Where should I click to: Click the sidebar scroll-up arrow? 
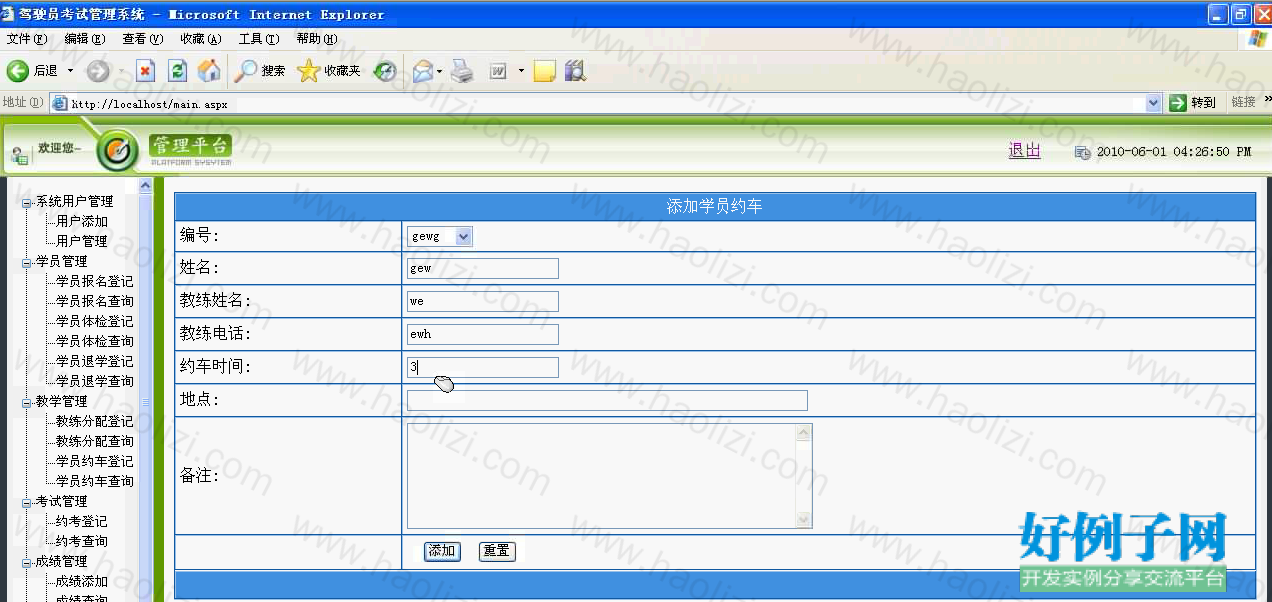[145, 186]
